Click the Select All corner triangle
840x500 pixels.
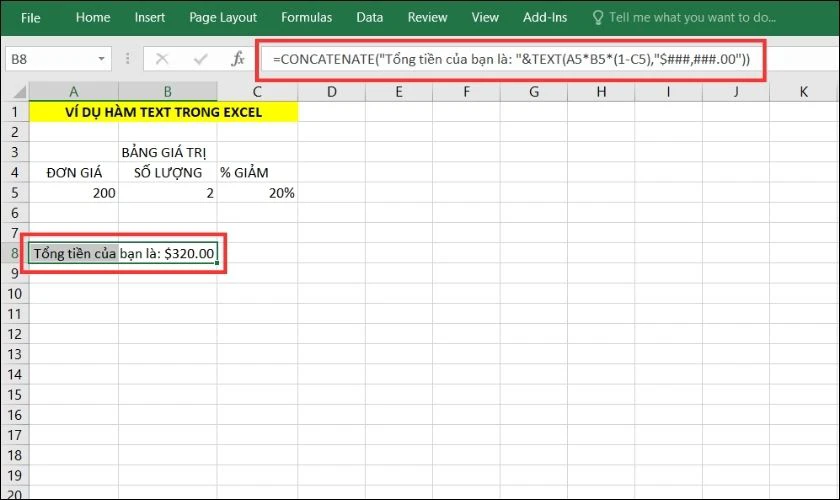pos(19,92)
